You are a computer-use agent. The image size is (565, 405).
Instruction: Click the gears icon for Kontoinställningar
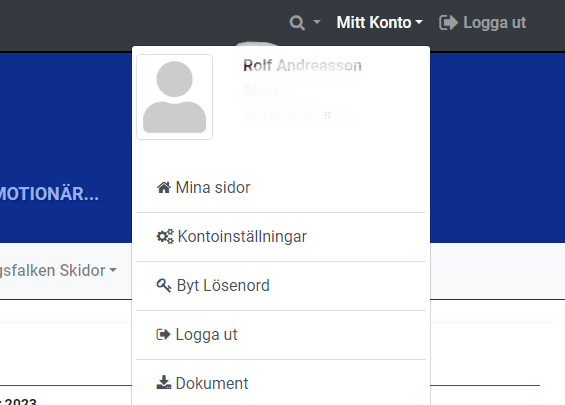(165, 237)
